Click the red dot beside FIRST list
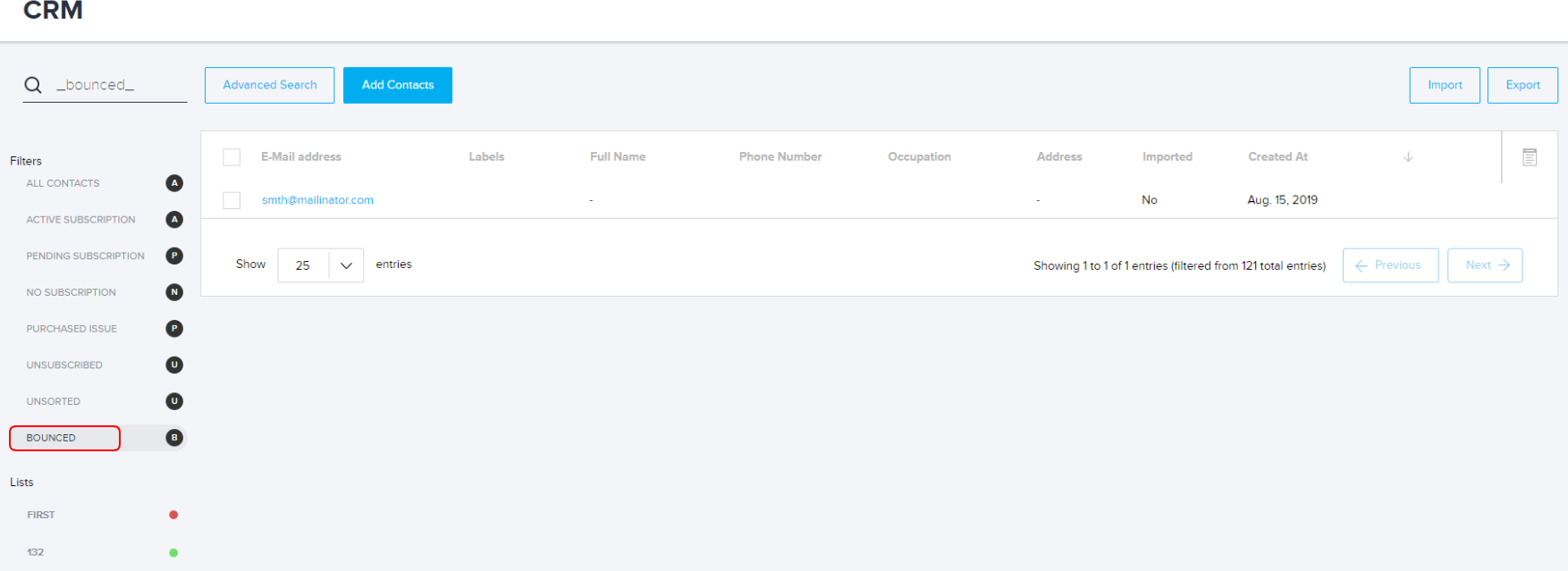1568x571 pixels. pyautogui.click(x=173, y=515)
